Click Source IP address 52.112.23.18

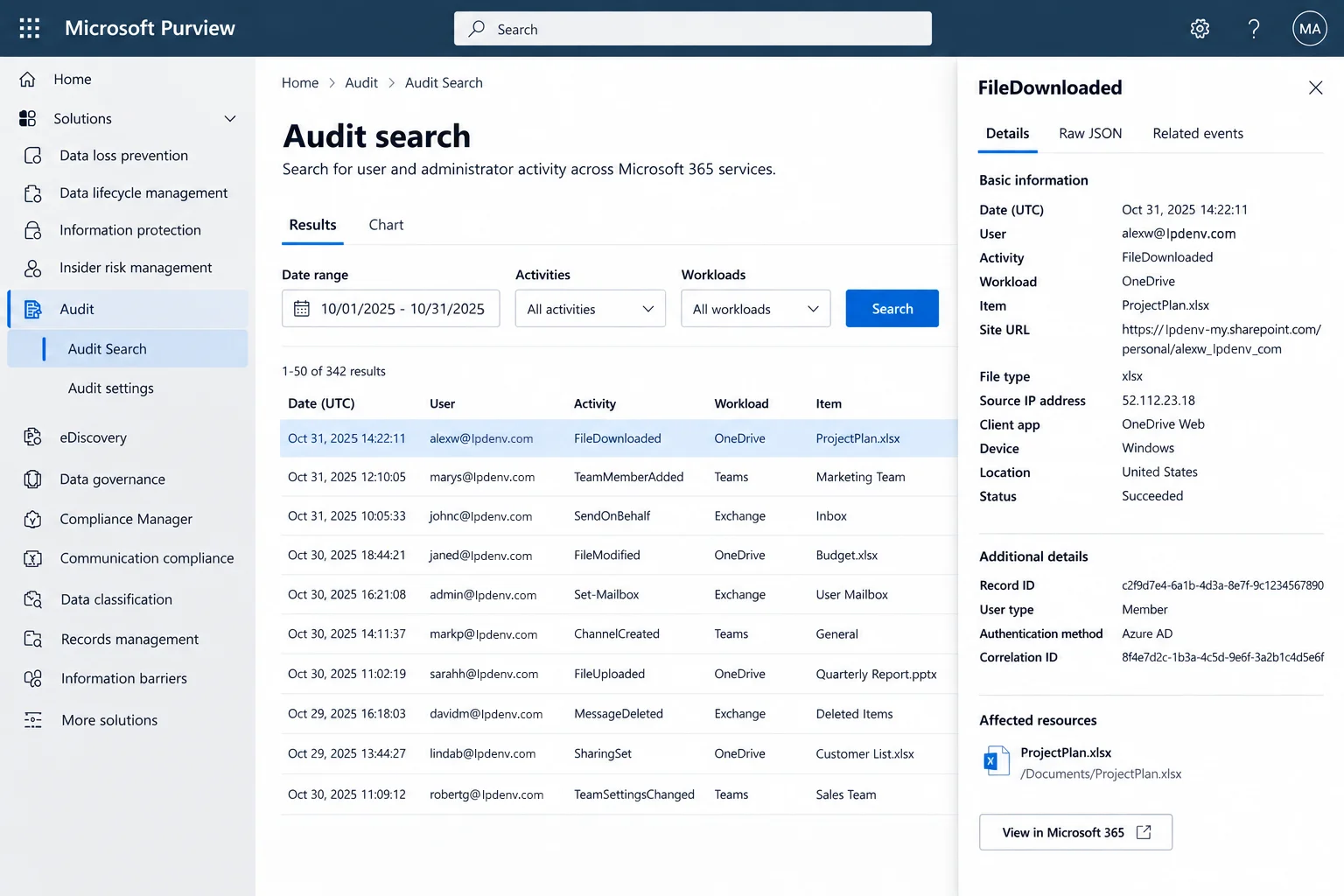1158,401
